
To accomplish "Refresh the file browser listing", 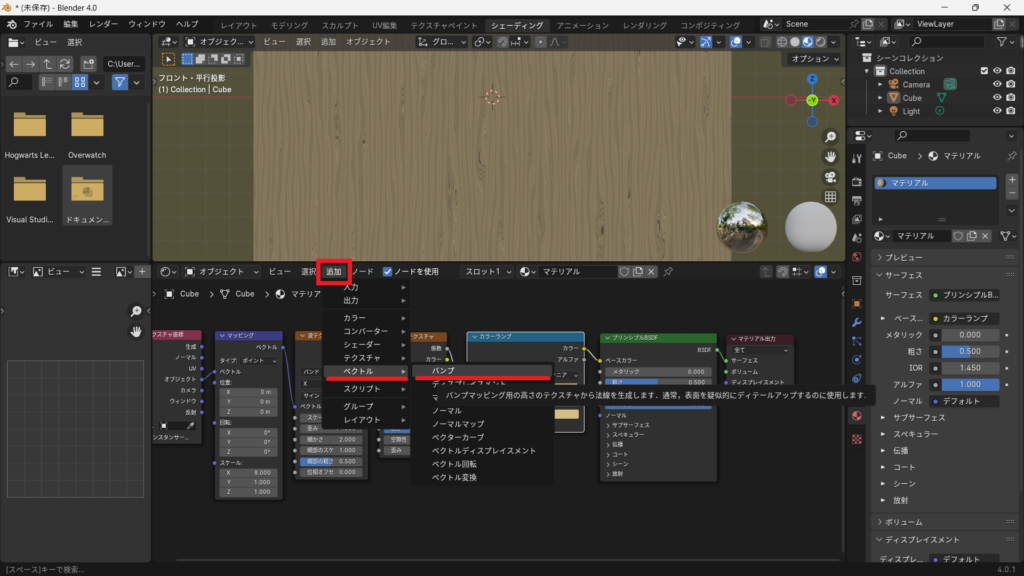I will pos(65,64).
